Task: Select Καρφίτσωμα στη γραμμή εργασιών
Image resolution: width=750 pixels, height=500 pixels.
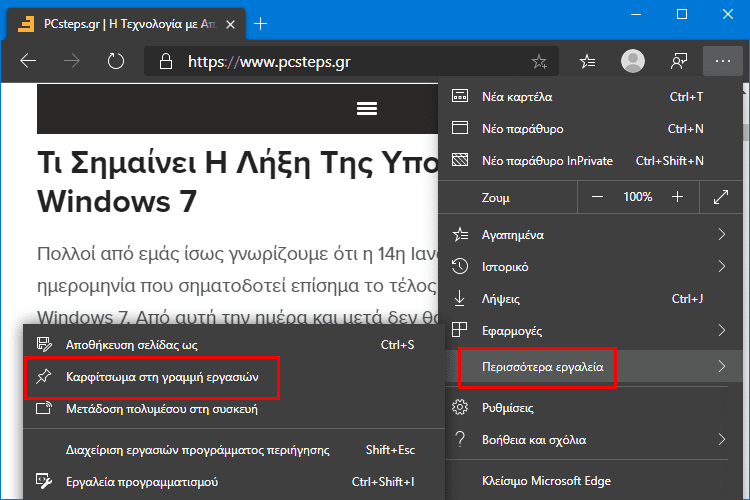Action: pyautogui.click(x=234, y=377)
